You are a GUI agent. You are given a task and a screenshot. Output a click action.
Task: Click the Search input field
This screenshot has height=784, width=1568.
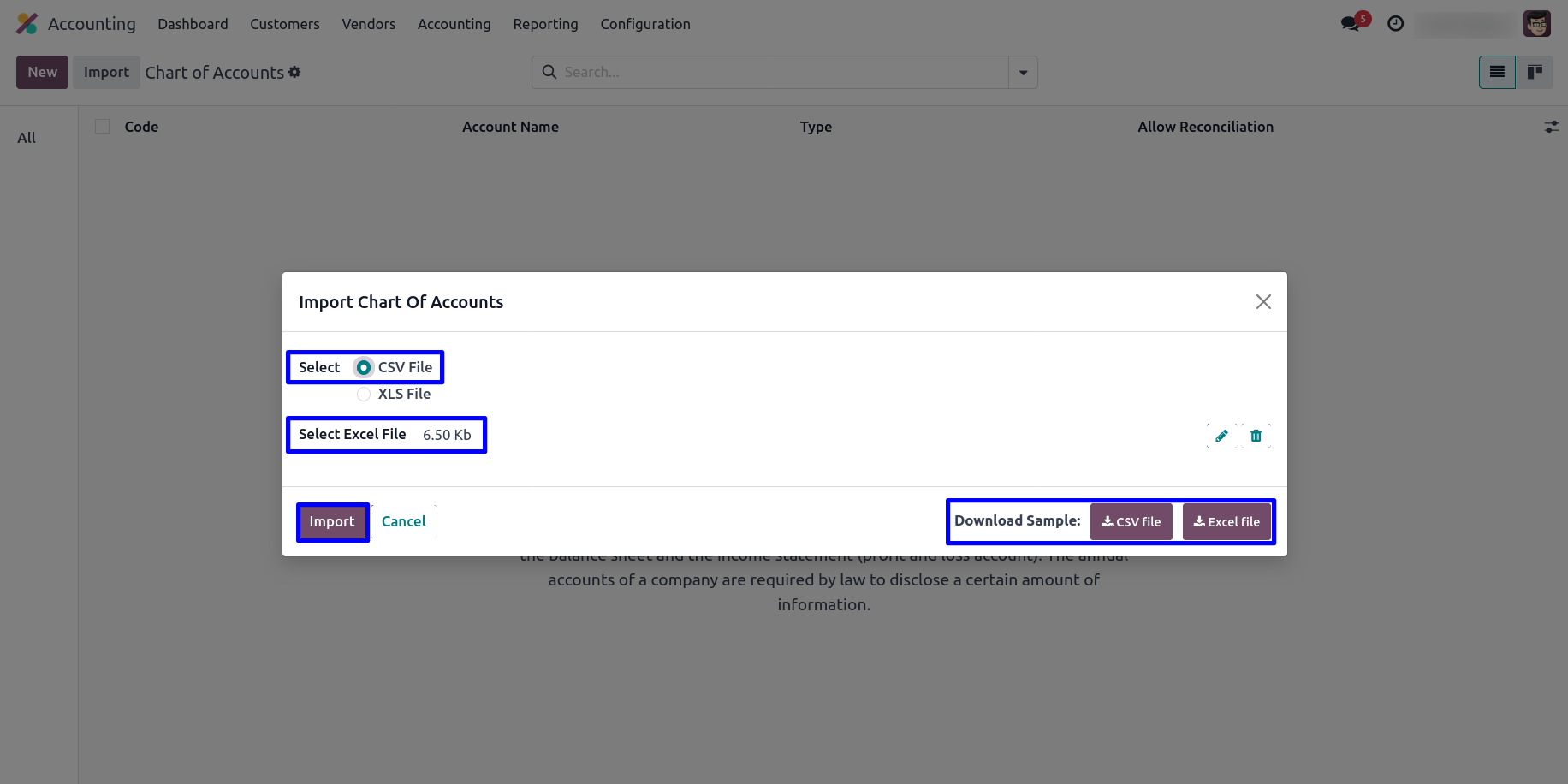click(x=770, y=73)
